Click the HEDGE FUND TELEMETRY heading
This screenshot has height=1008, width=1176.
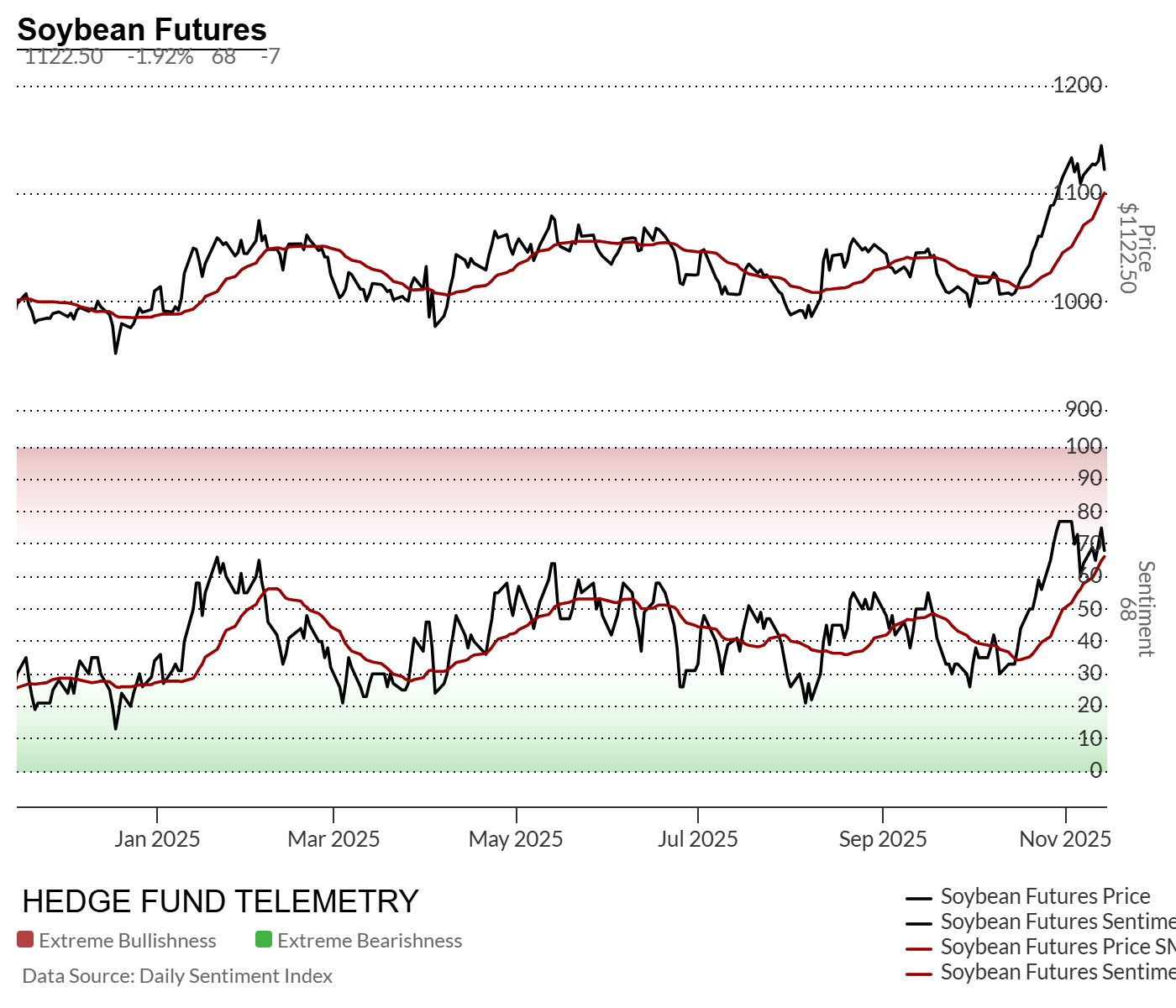[x=220, y=901]
